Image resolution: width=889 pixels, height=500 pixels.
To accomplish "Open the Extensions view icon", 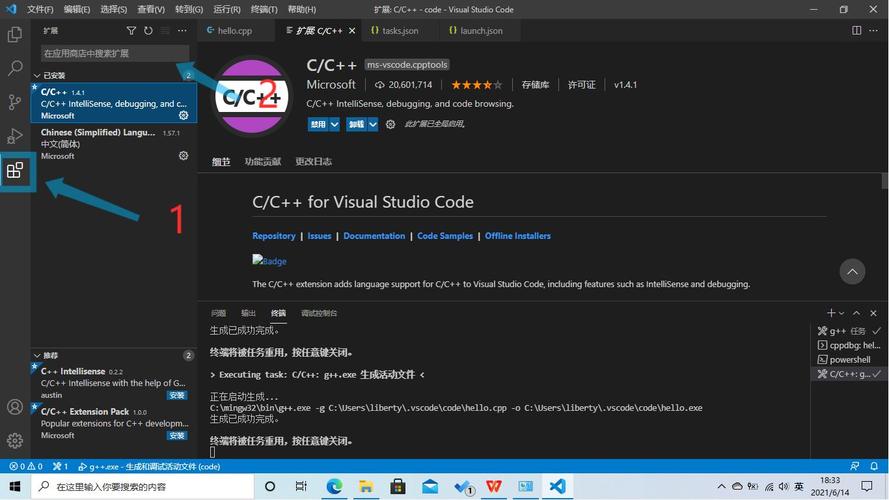I will click(x=15, y=170).
